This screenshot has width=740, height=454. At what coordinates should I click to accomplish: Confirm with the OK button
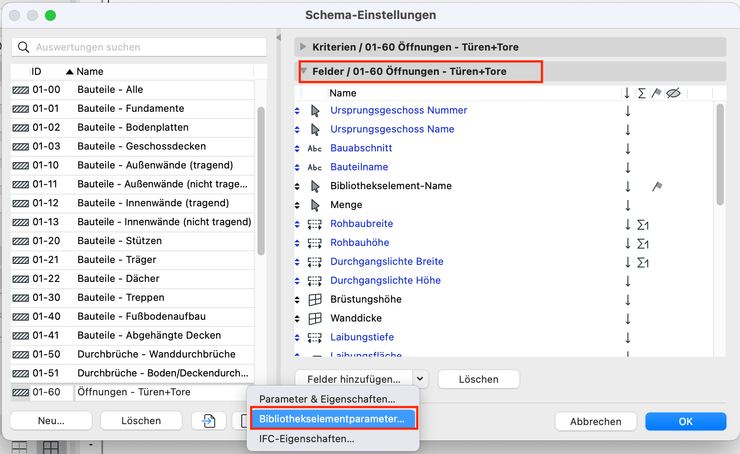pyautogui.click(x=686, y=421)
